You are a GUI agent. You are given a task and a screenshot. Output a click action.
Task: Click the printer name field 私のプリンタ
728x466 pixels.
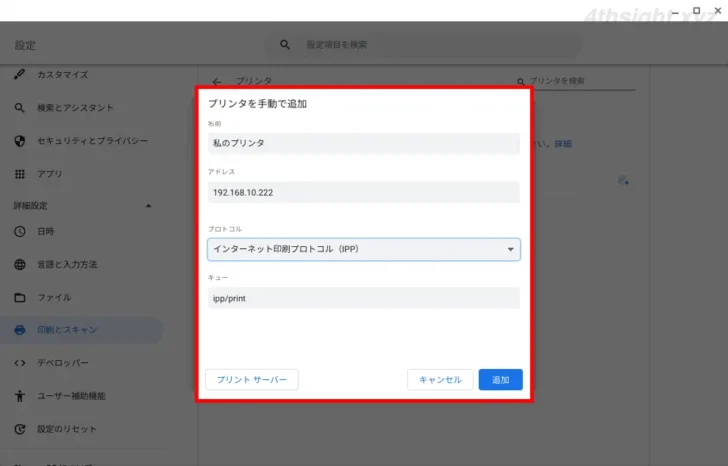pos(364,143)
